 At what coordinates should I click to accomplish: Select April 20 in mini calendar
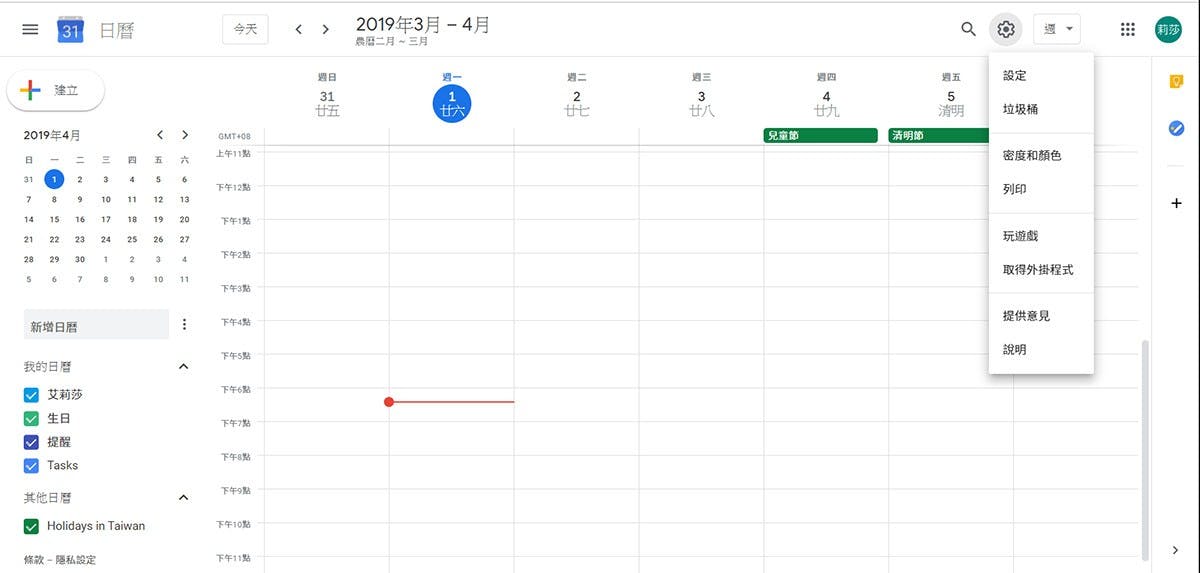[184, 219]
